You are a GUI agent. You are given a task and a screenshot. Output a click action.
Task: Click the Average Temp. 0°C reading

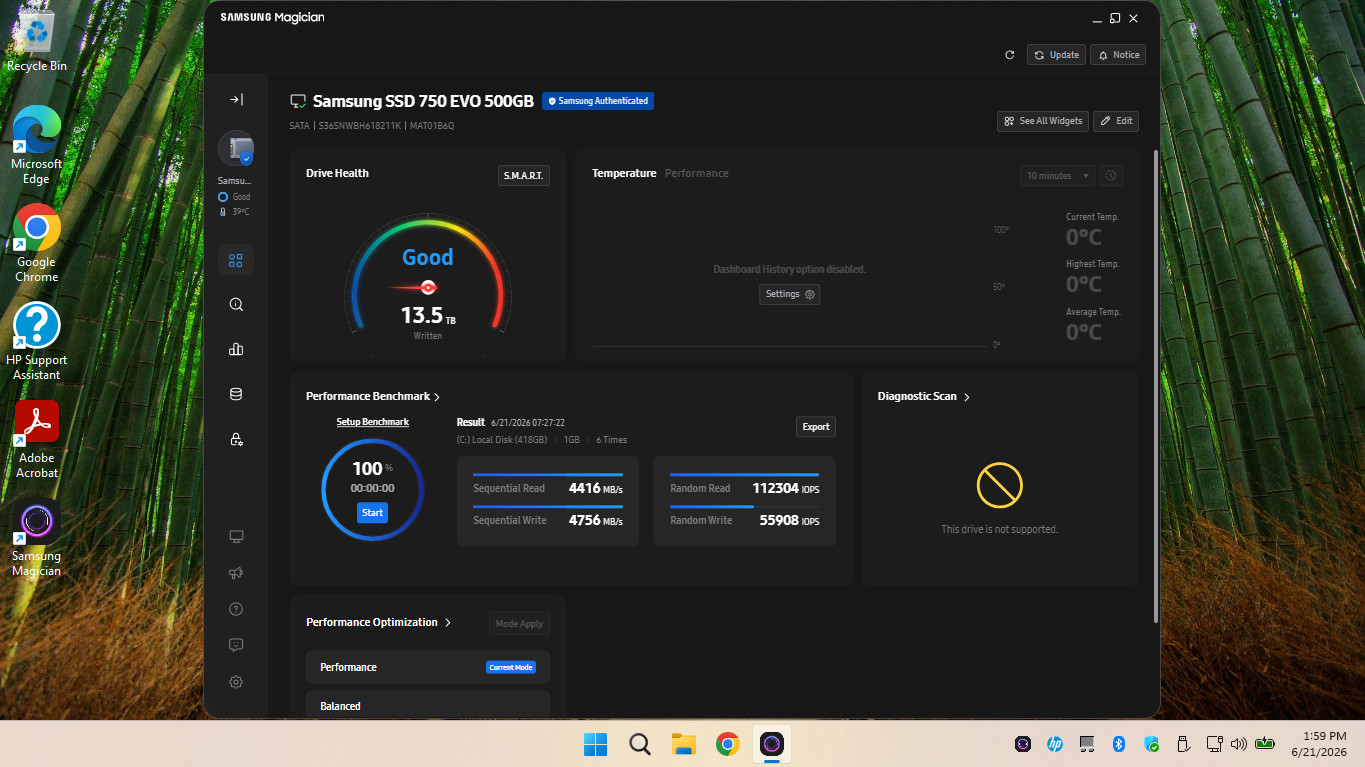[x=1084, y=332]
